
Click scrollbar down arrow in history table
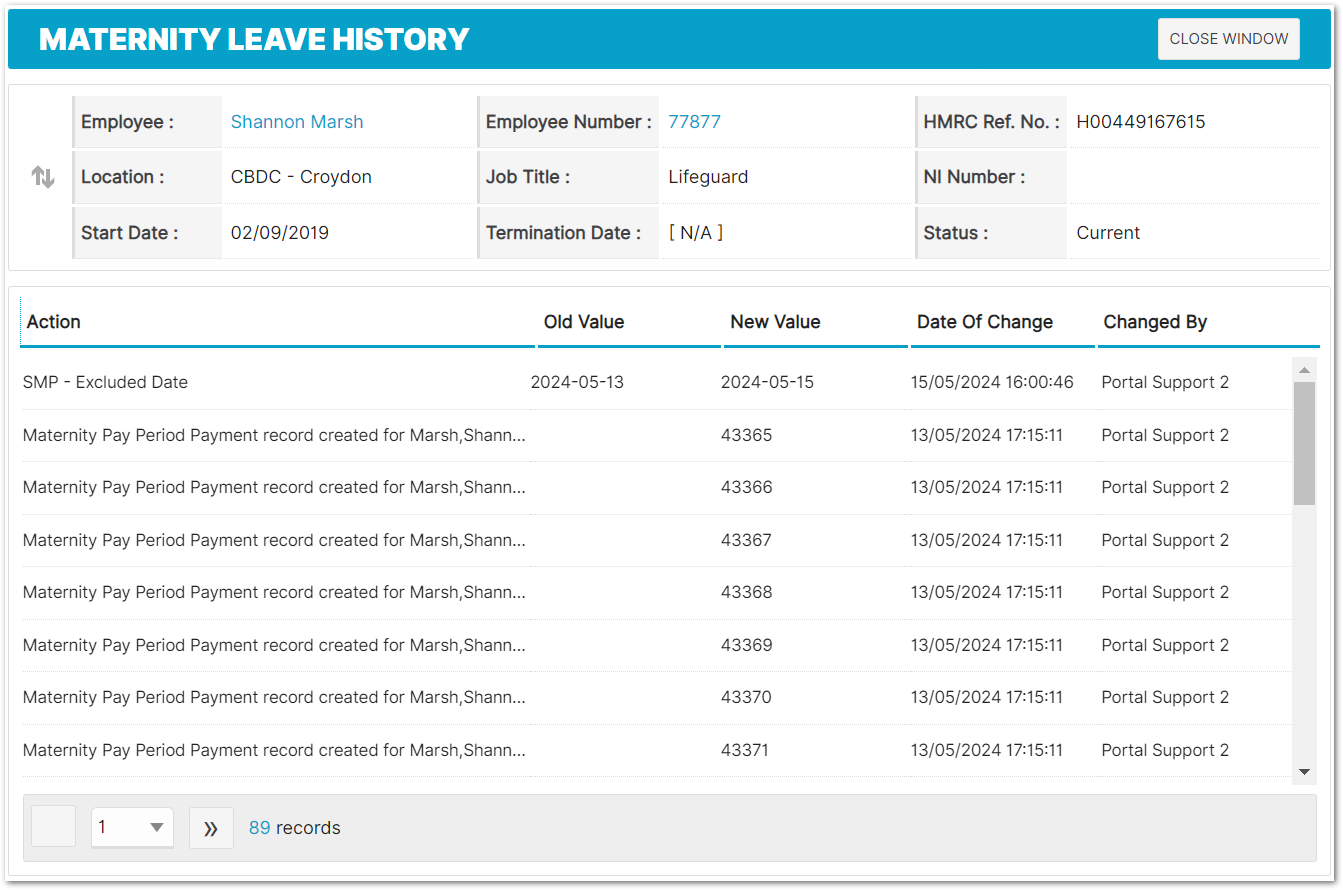point(1304,772)
